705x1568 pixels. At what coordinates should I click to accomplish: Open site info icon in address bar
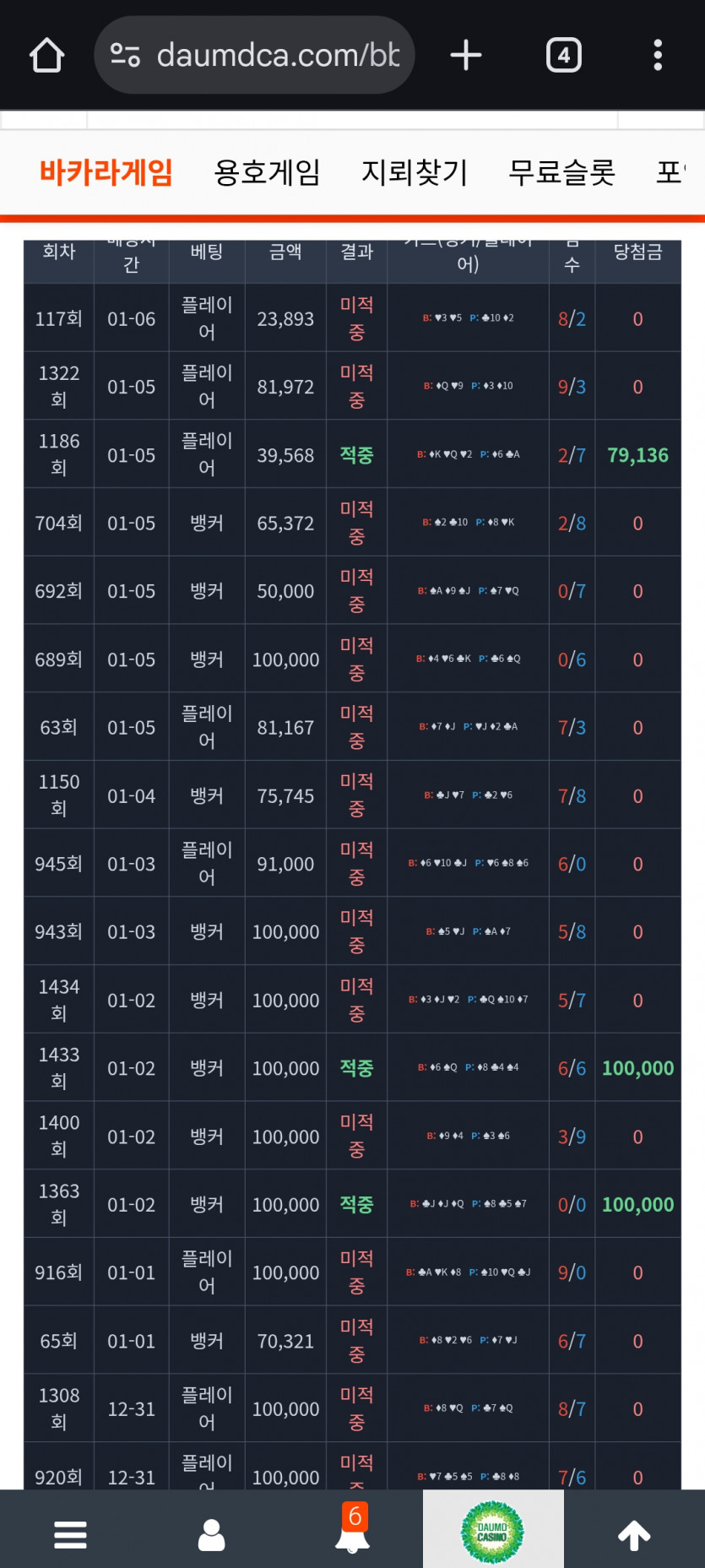click(126, 56)
